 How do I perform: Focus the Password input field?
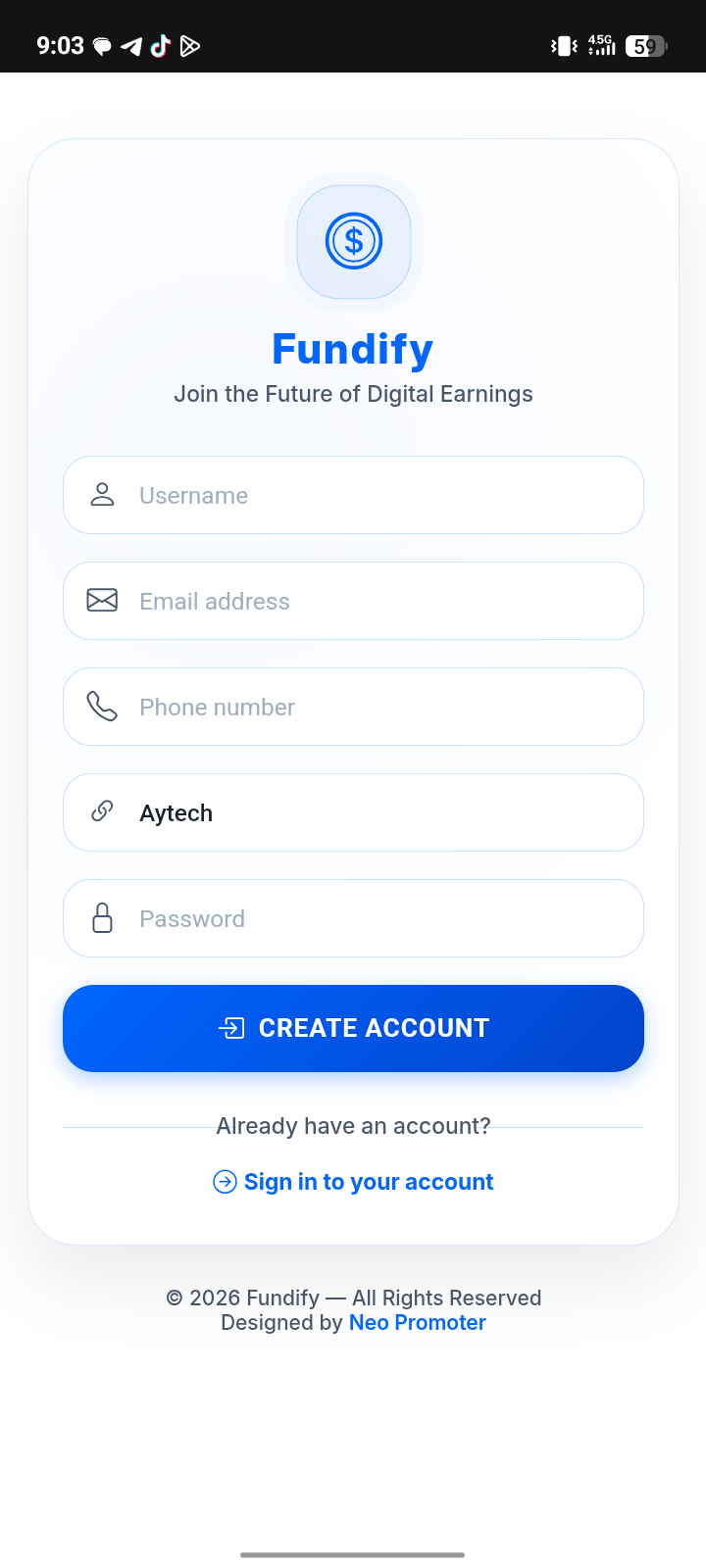(x=373, y=918)
